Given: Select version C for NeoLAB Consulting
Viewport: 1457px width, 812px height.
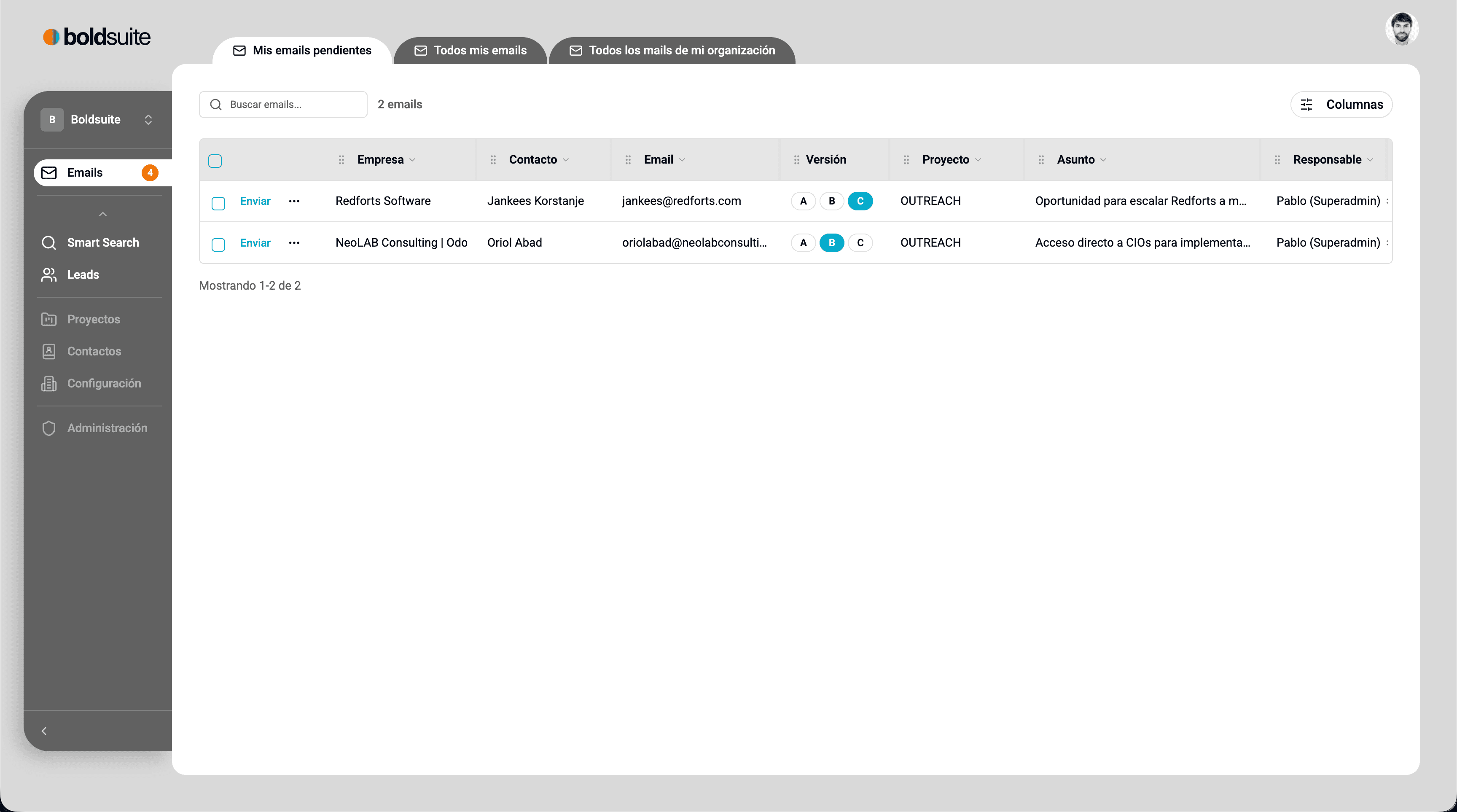Looking at the screenshot, I should point(860,243).
